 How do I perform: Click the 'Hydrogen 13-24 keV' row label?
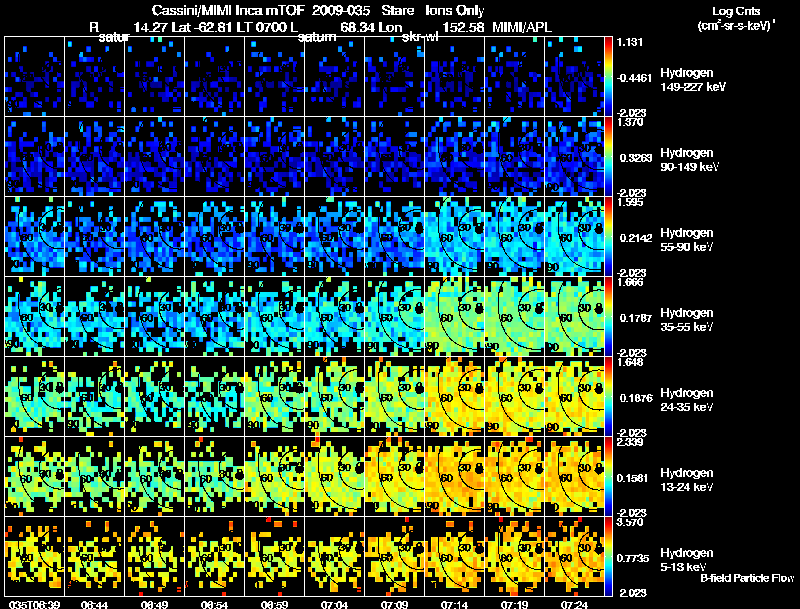coord(687,480)
